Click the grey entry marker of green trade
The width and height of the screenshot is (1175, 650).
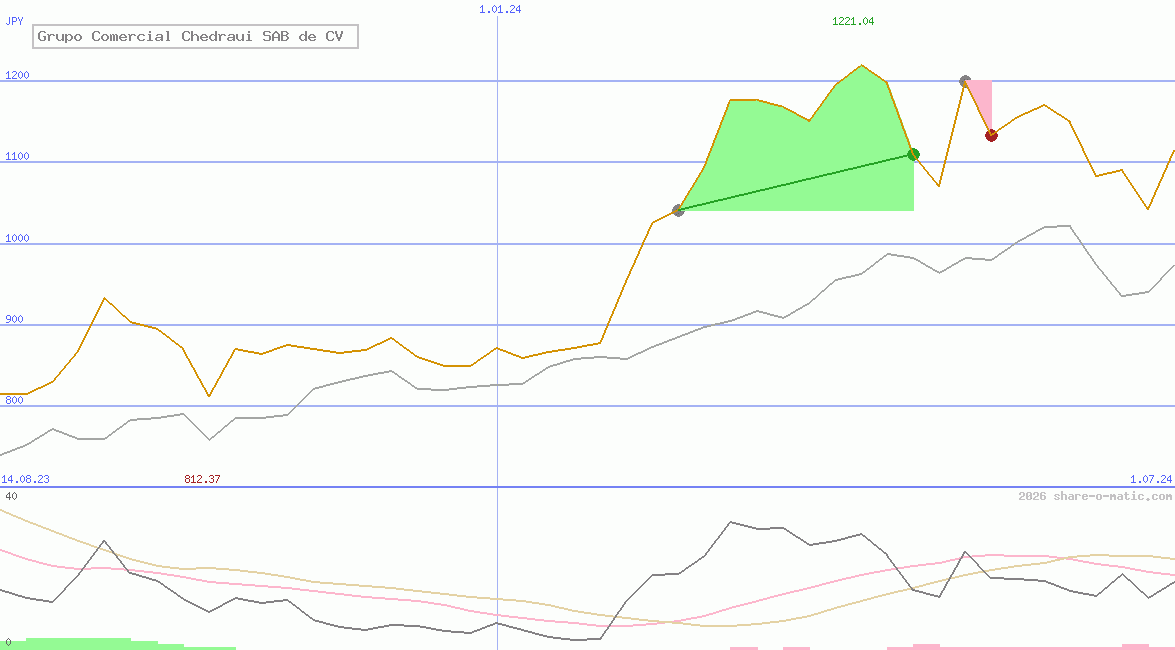point(678,211)
